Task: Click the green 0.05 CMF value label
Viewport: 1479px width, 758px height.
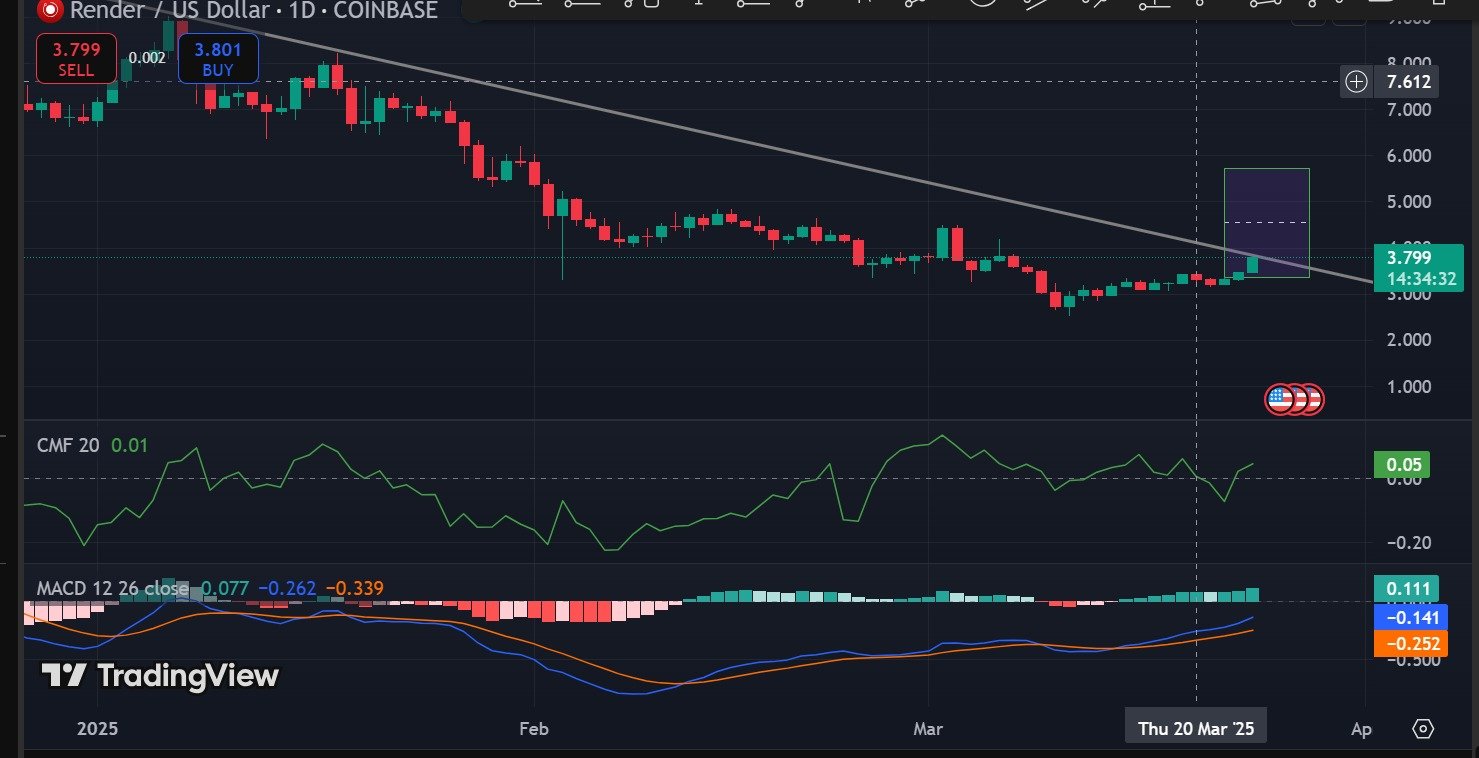Action: tap(1406, 464)
